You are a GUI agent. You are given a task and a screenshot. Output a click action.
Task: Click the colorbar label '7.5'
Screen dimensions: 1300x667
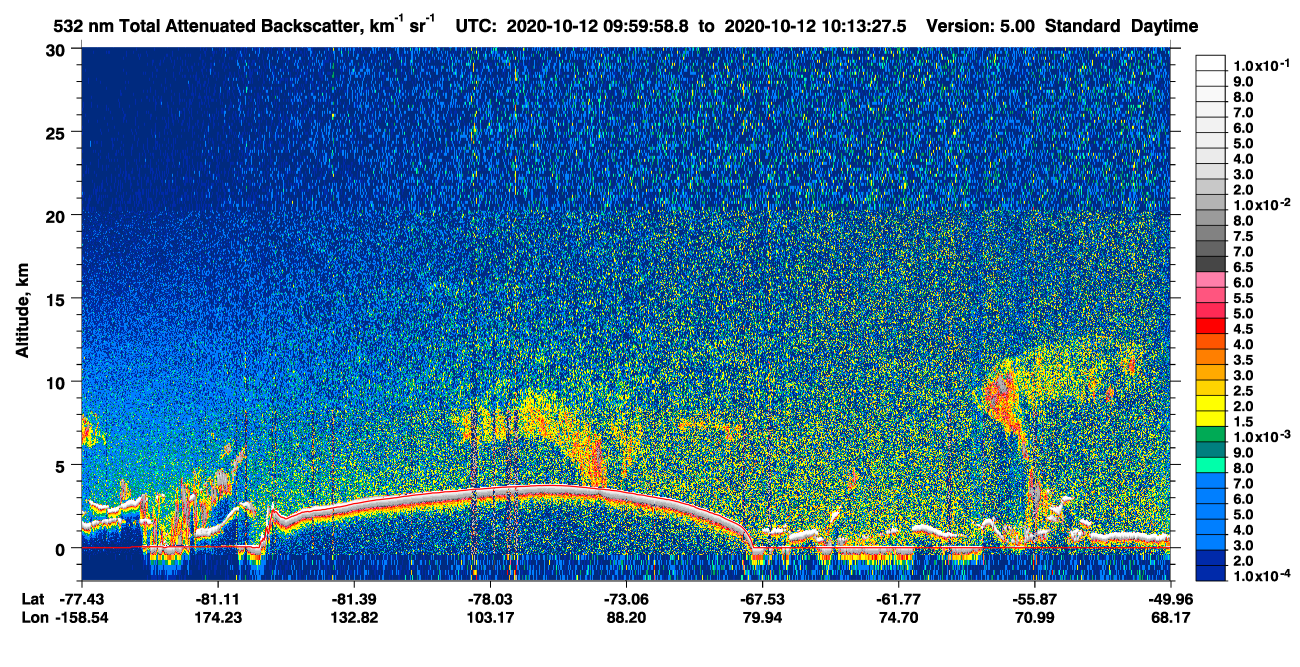coord(1244,236)
